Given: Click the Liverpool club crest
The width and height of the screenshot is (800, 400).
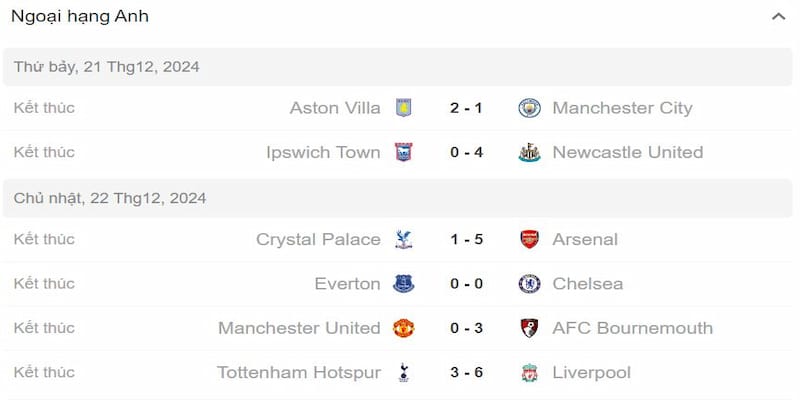Looking at the screenshot, I should [x=529, y=372].
